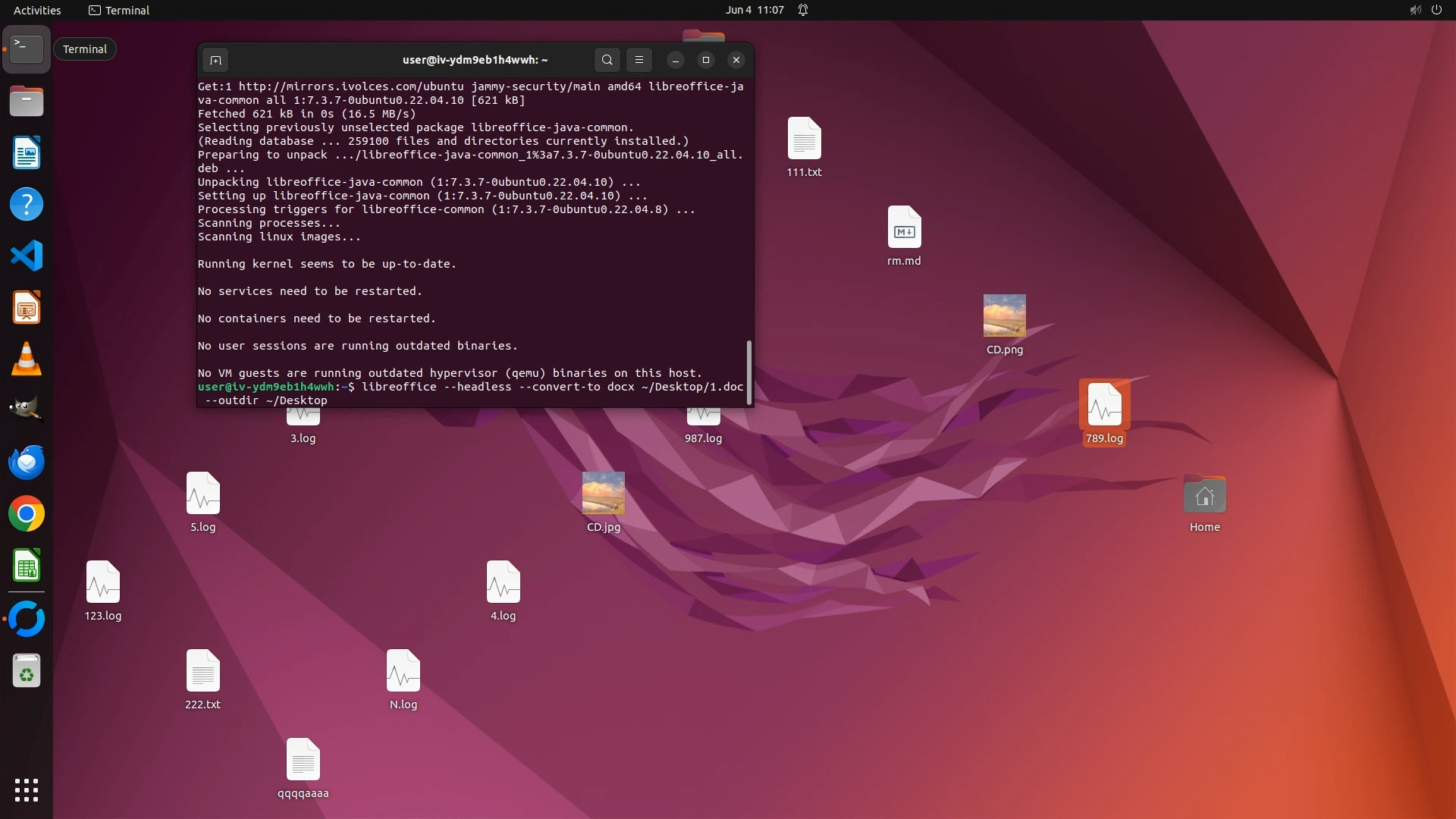Screen dimensions: 1456x819
Task: Launch Thunderbird mail from the dock
Action: 27,463
